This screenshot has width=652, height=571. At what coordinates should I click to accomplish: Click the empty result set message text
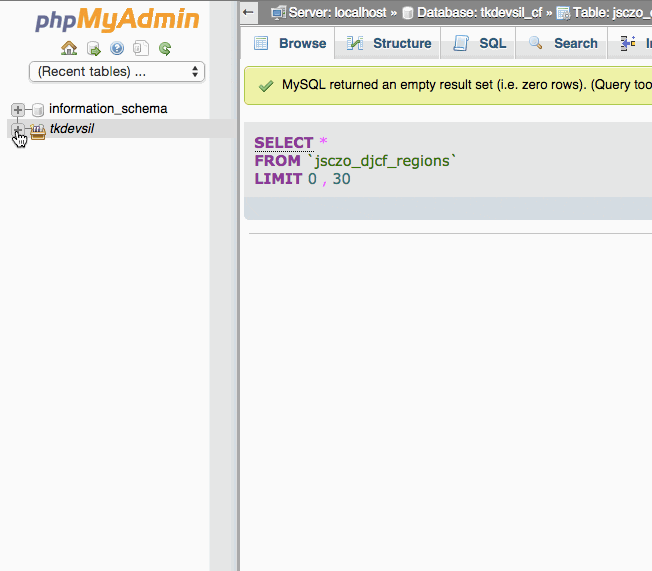pyautogui.click(x=467, y=85)
